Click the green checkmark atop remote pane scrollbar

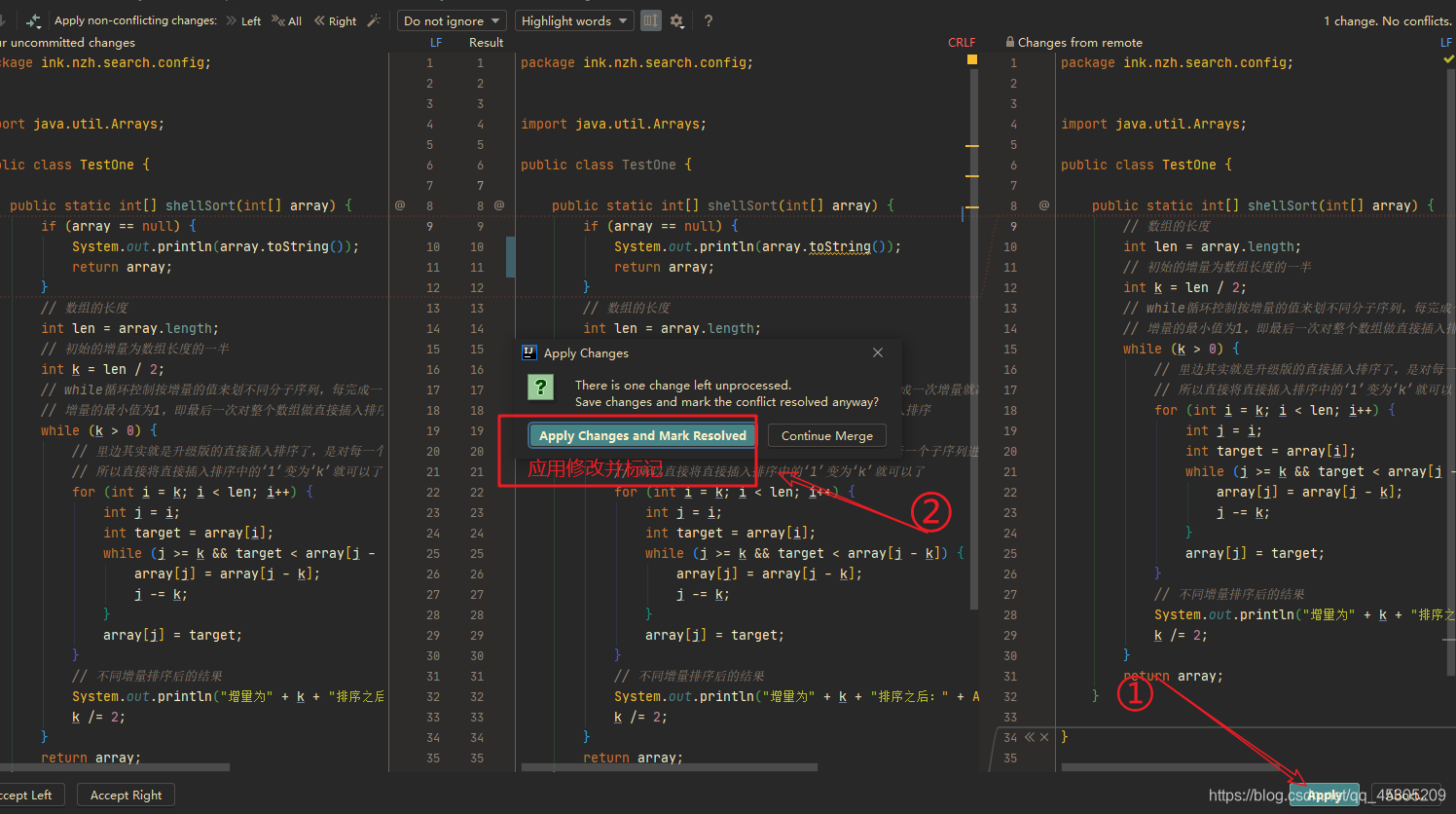point(1448,59)
